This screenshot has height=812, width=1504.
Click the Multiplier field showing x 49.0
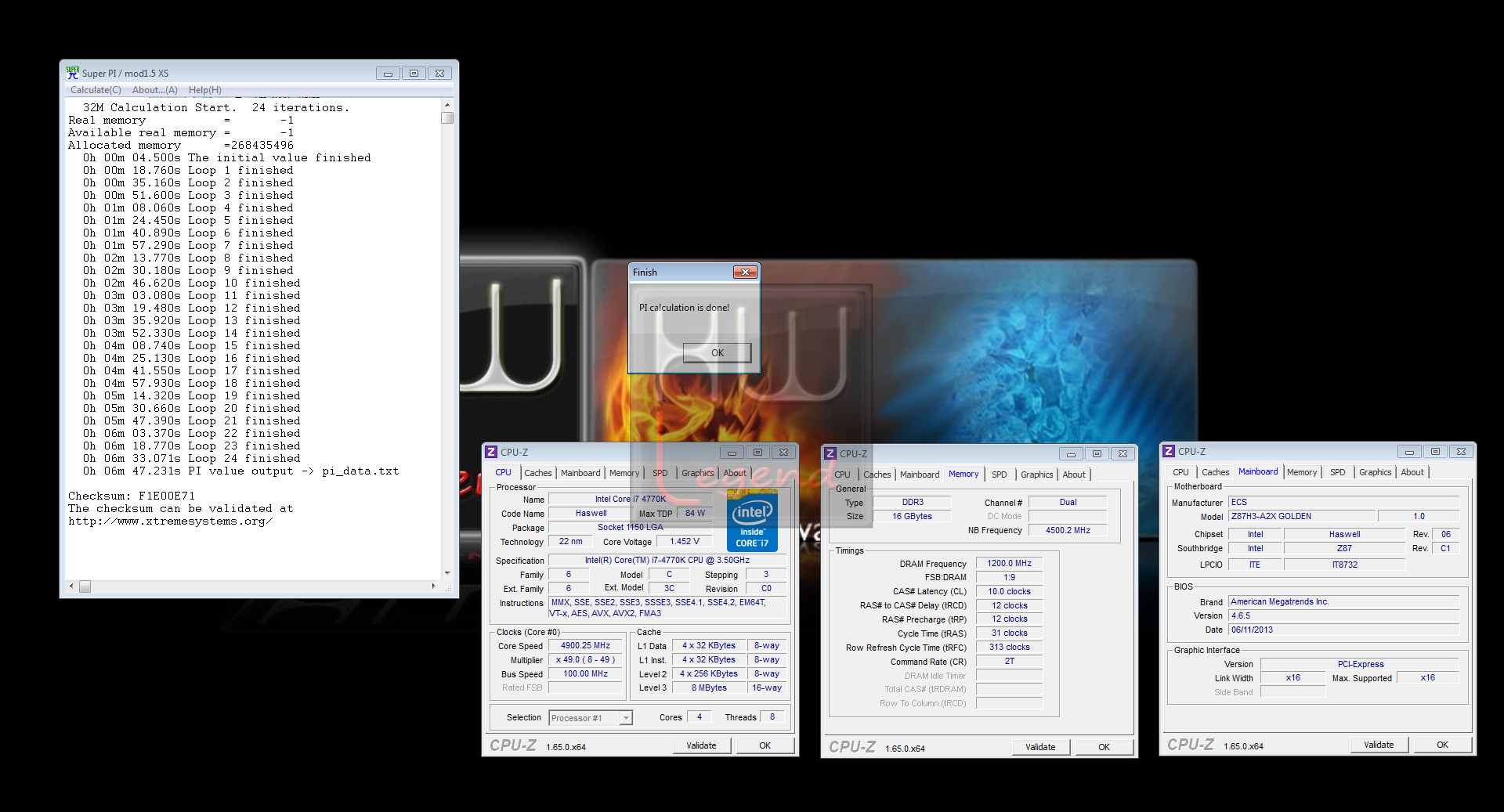coord(585,660)
